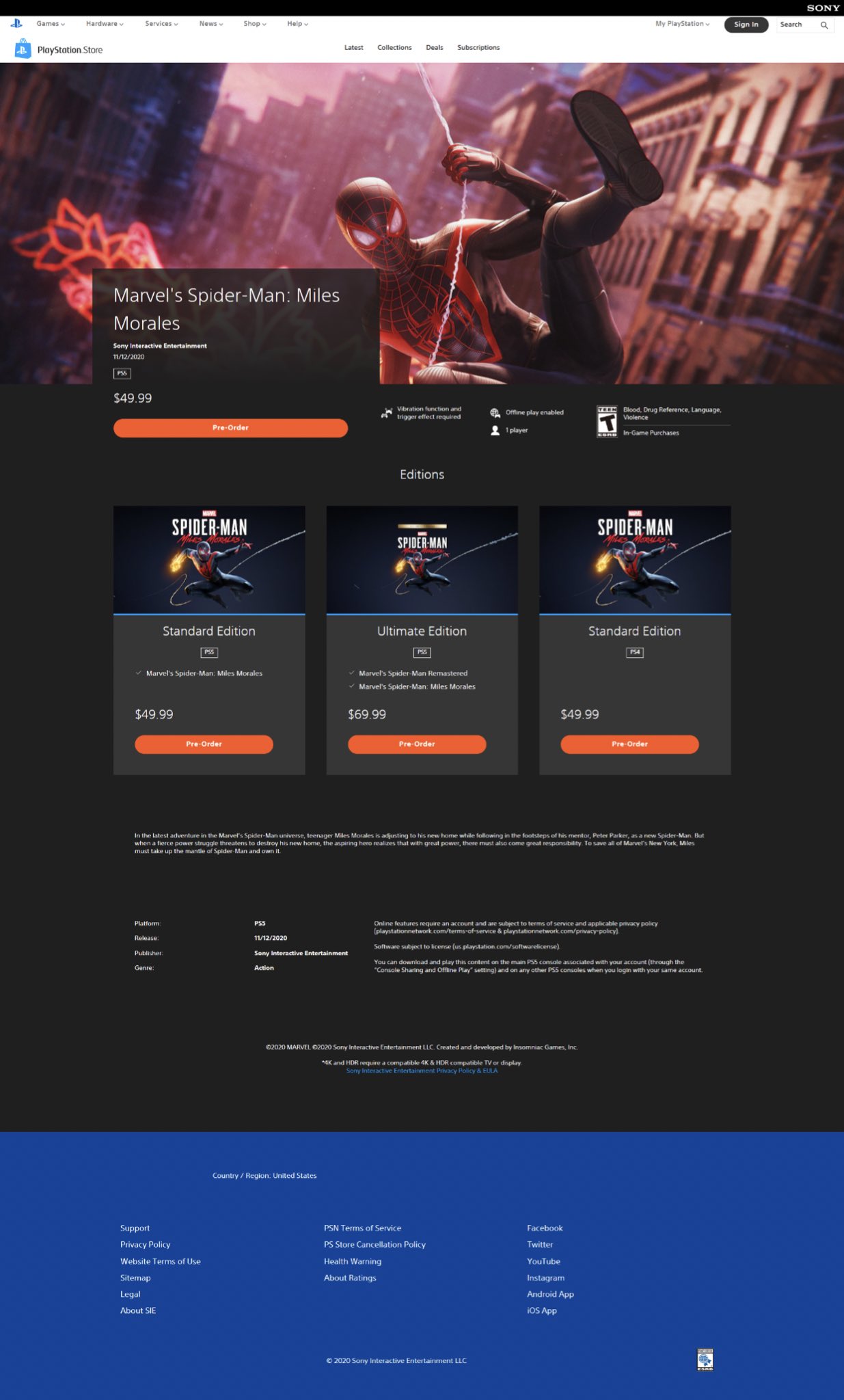The image size is (844, 1400).
Task: Click Marvel's Spider-Man Remastered checklist item
Action: [x=413, y=673]
